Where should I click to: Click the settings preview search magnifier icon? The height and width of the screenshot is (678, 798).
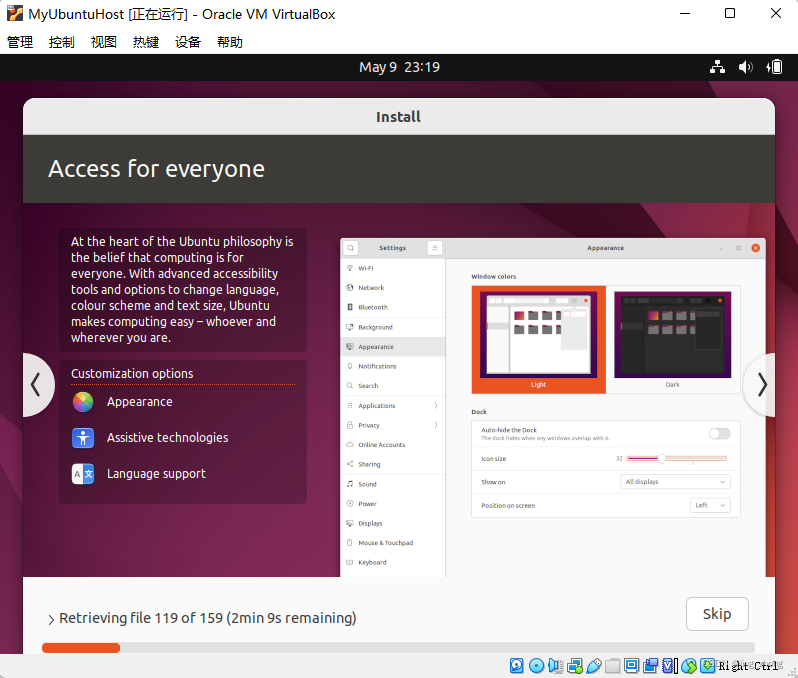click(351, 248)
